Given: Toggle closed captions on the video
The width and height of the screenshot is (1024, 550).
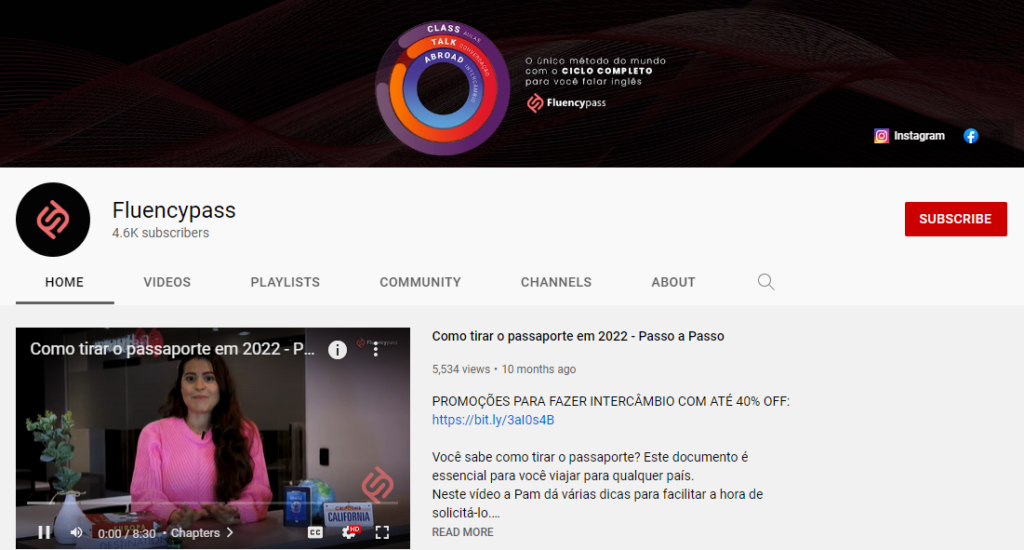Looking at the screenshot, I should (315, 532).
